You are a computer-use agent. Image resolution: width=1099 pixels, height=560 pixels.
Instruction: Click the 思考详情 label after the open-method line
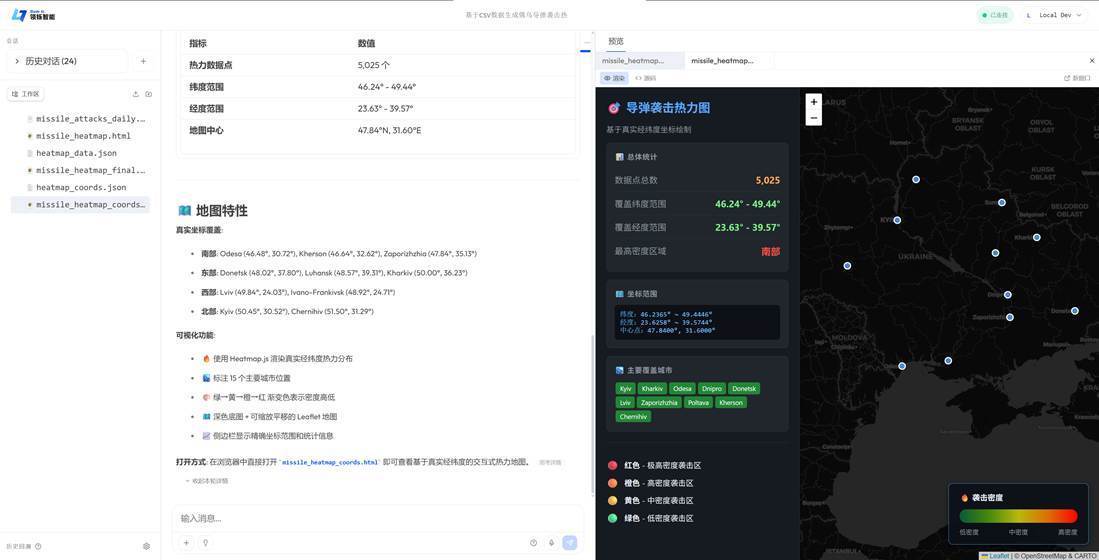(550, 463)
